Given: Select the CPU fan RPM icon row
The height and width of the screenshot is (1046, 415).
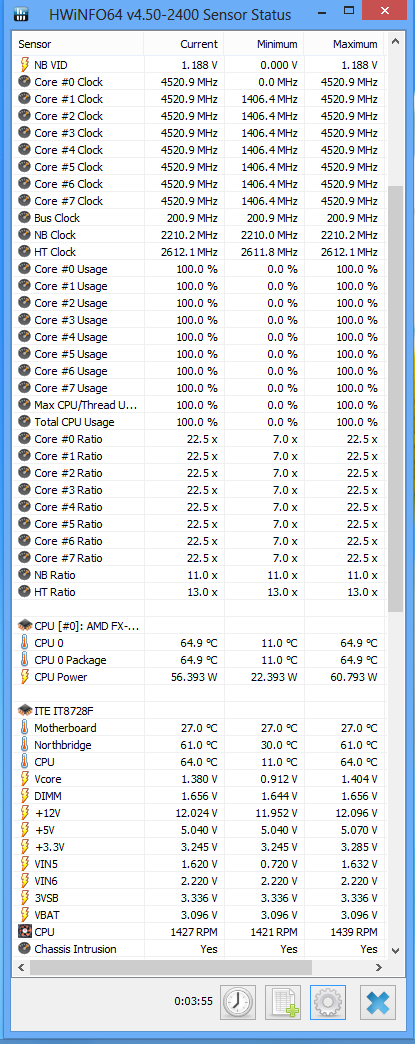Looking at the screenshot, I should pos(198,932).
